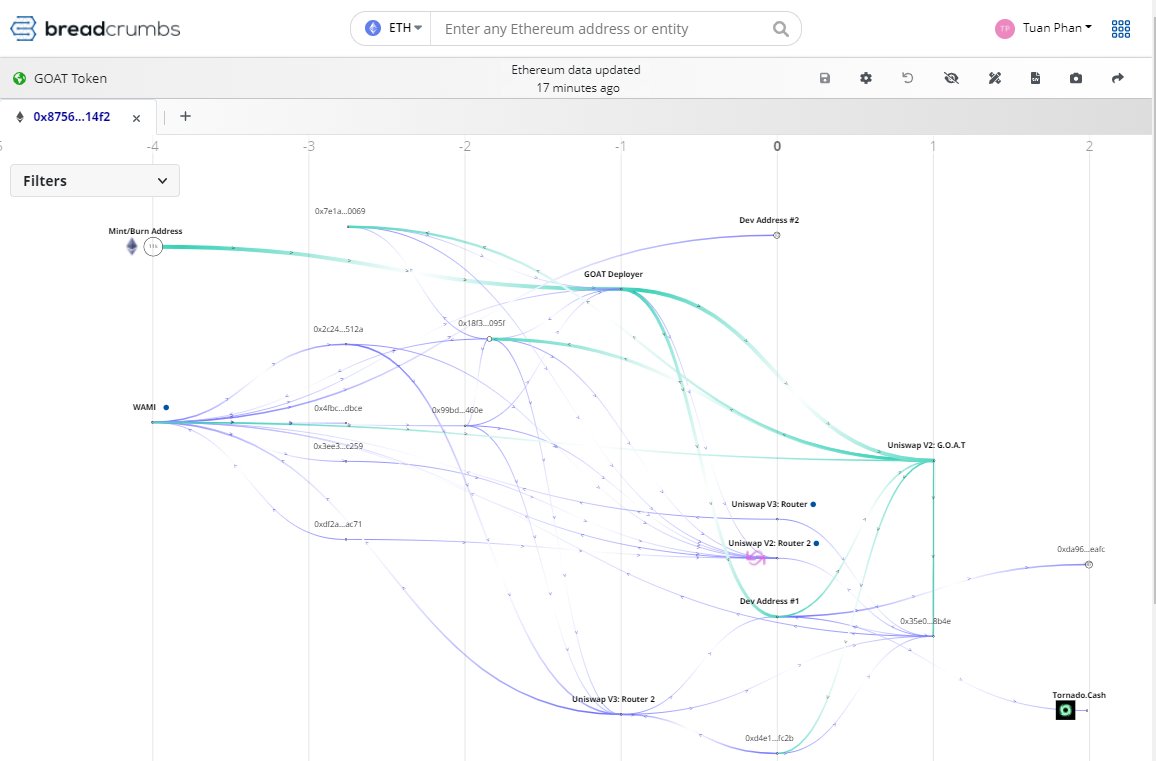Close the 0x8756...14f2 tab
Screen dimensions: 1156x761
pyautogui.click(x=136, y=118)
